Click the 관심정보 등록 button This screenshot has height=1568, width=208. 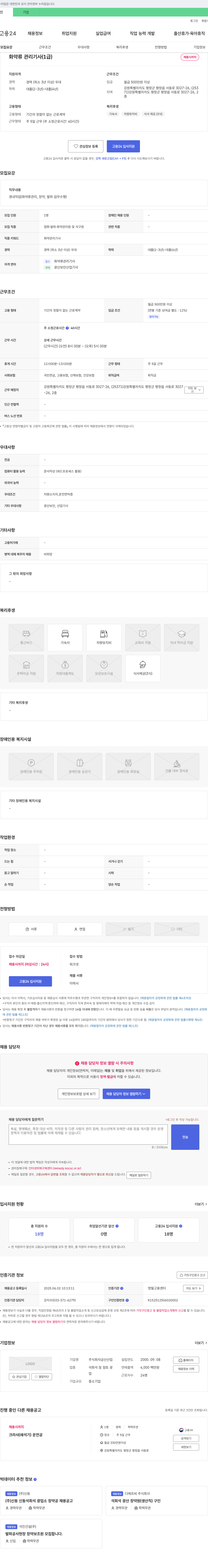coord(86,146)
